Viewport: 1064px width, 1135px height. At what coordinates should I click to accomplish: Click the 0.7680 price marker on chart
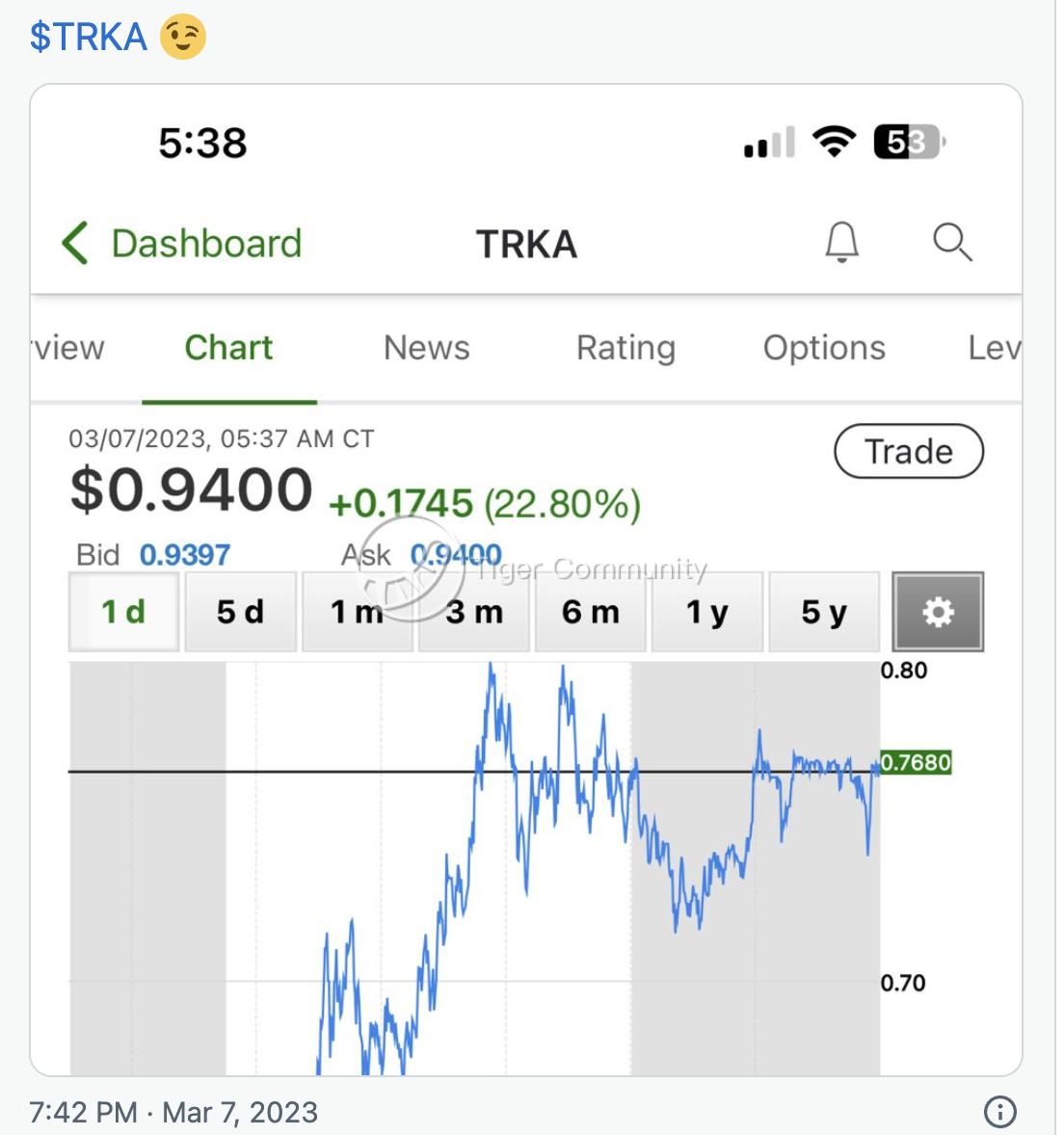(916, 763)
